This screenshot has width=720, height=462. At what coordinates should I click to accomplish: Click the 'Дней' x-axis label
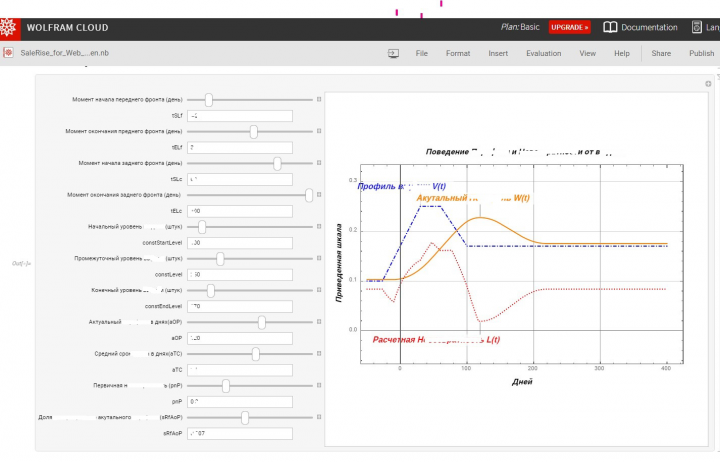click(x=522, y=382)
